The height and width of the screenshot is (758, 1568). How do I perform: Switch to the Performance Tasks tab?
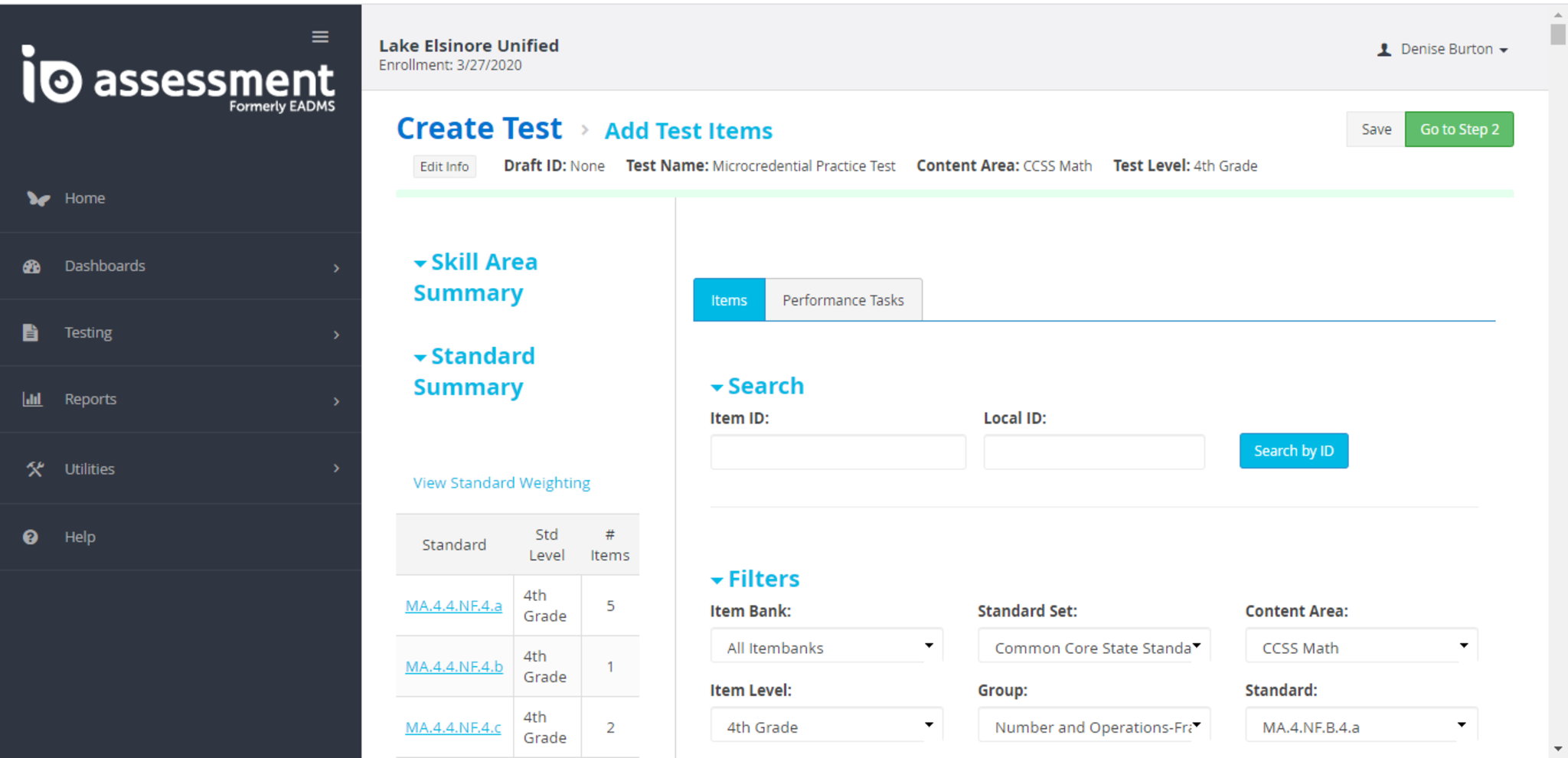point(843,300)
